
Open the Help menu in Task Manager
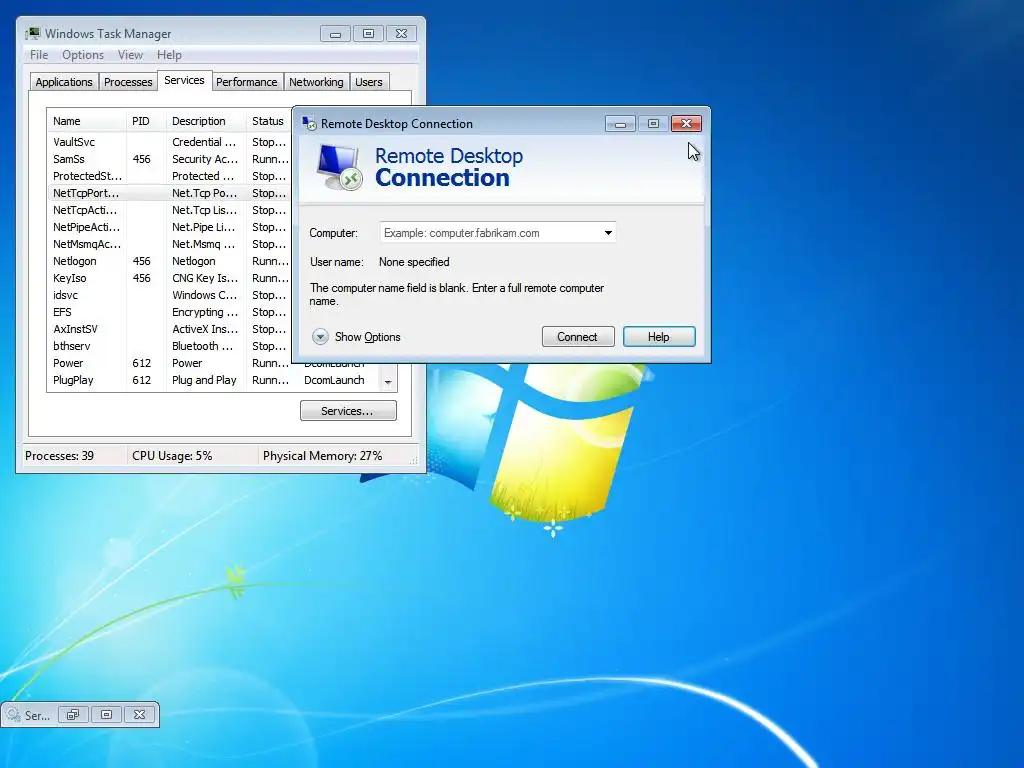[169, 55]
